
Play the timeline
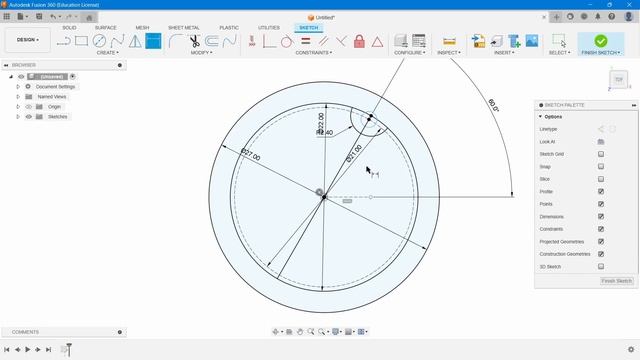click(x=28, y=349)
